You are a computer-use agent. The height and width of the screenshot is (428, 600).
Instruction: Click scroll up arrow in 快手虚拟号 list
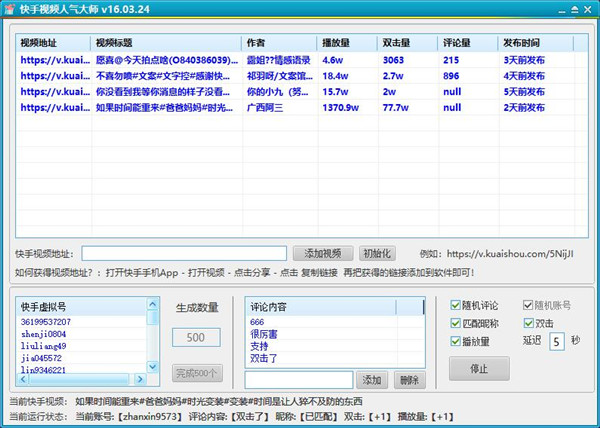tap(152, 304)
